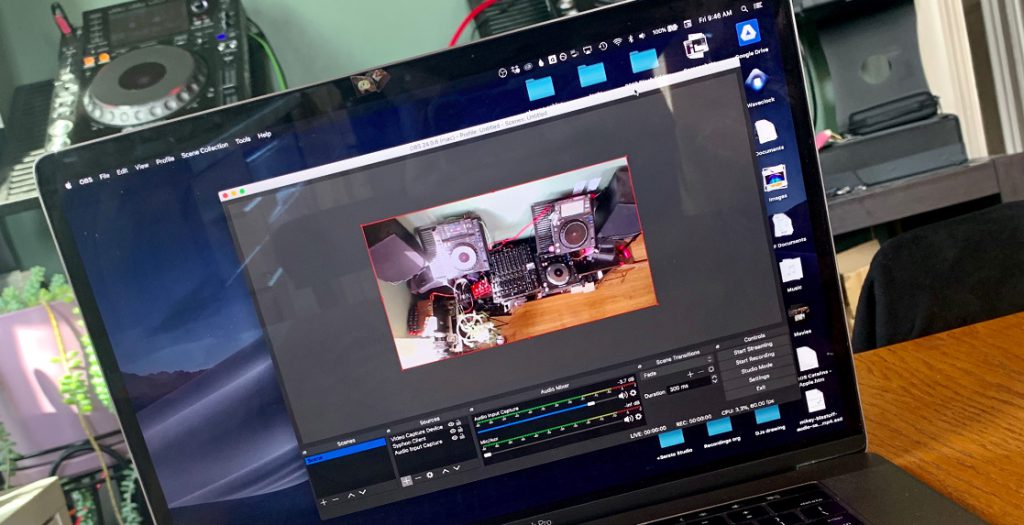Click the Start Streaming button
Image resolution: width=1024 pixels, height=525 pixels.
tap(753, 349)
